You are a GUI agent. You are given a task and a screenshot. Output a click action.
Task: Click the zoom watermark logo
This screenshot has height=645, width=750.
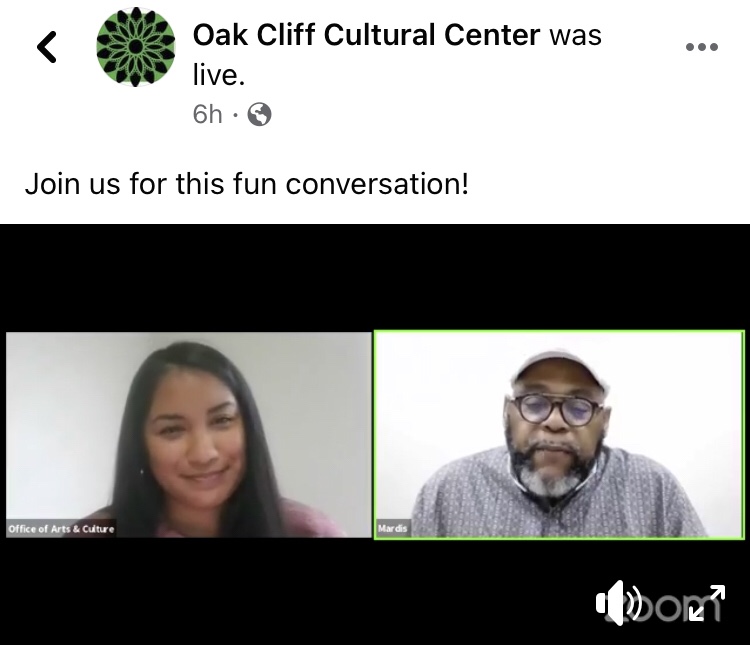pyautogui.click(x=662, y=606)
